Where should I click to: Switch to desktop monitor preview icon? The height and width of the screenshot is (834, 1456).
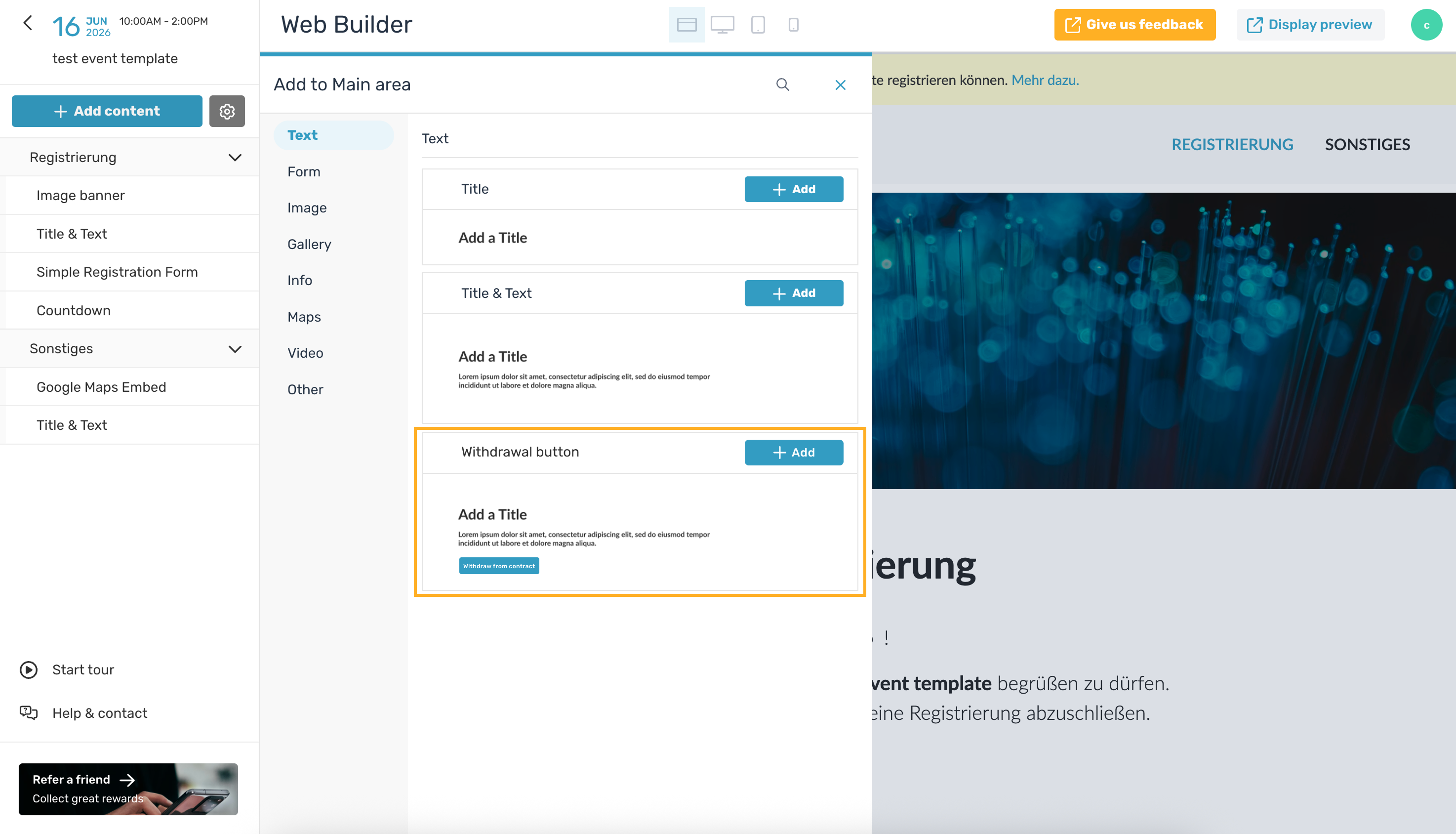click(722, 25)
